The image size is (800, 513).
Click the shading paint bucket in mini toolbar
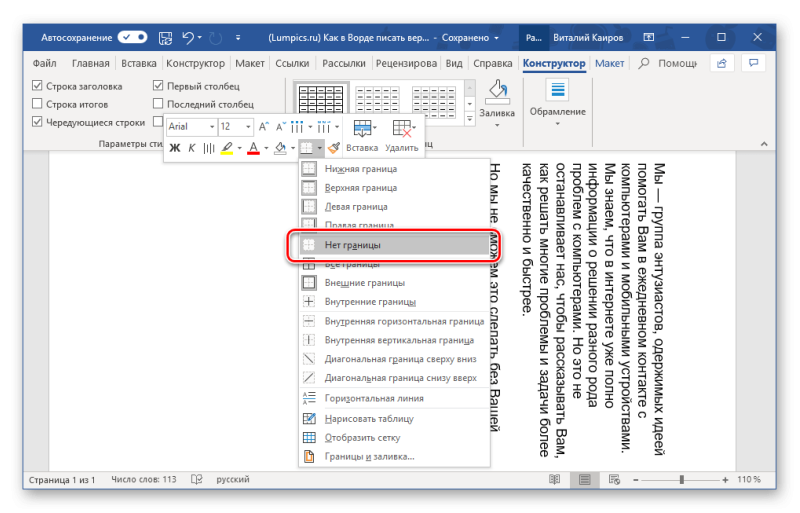[x=280, y=148]
